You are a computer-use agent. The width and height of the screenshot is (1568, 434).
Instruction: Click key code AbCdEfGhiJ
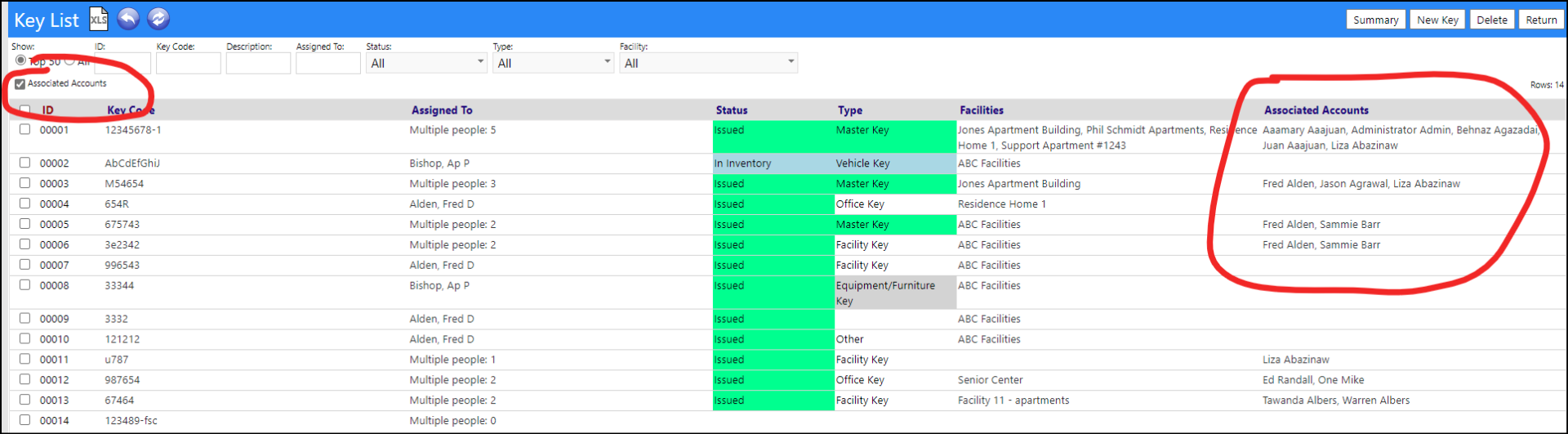click(x=132, y=163)
